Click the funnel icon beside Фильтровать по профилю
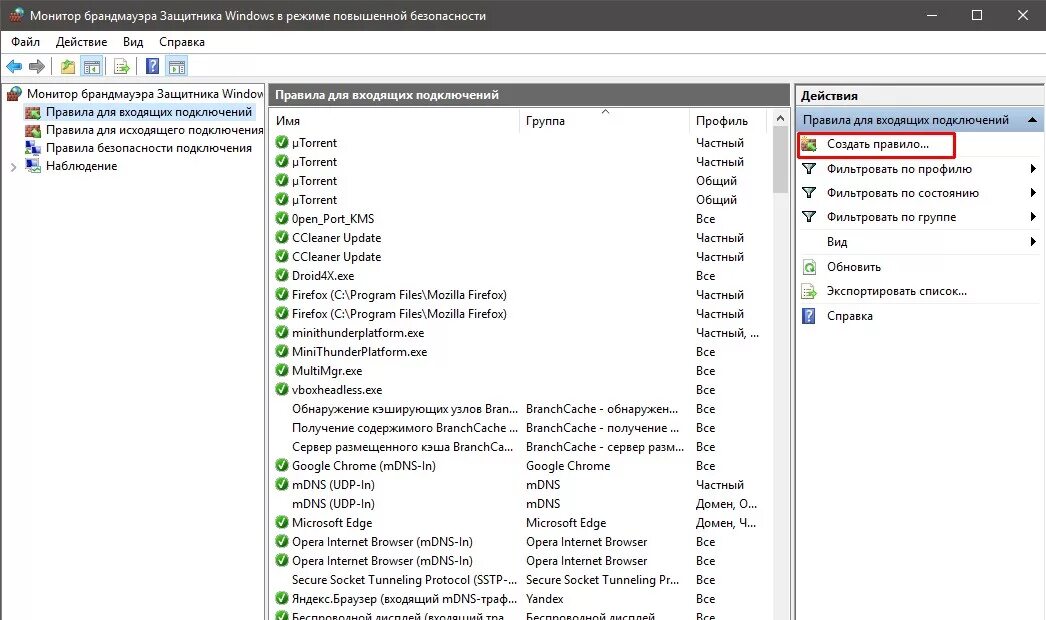The image size is (1046, 620). tap(809, 169)
